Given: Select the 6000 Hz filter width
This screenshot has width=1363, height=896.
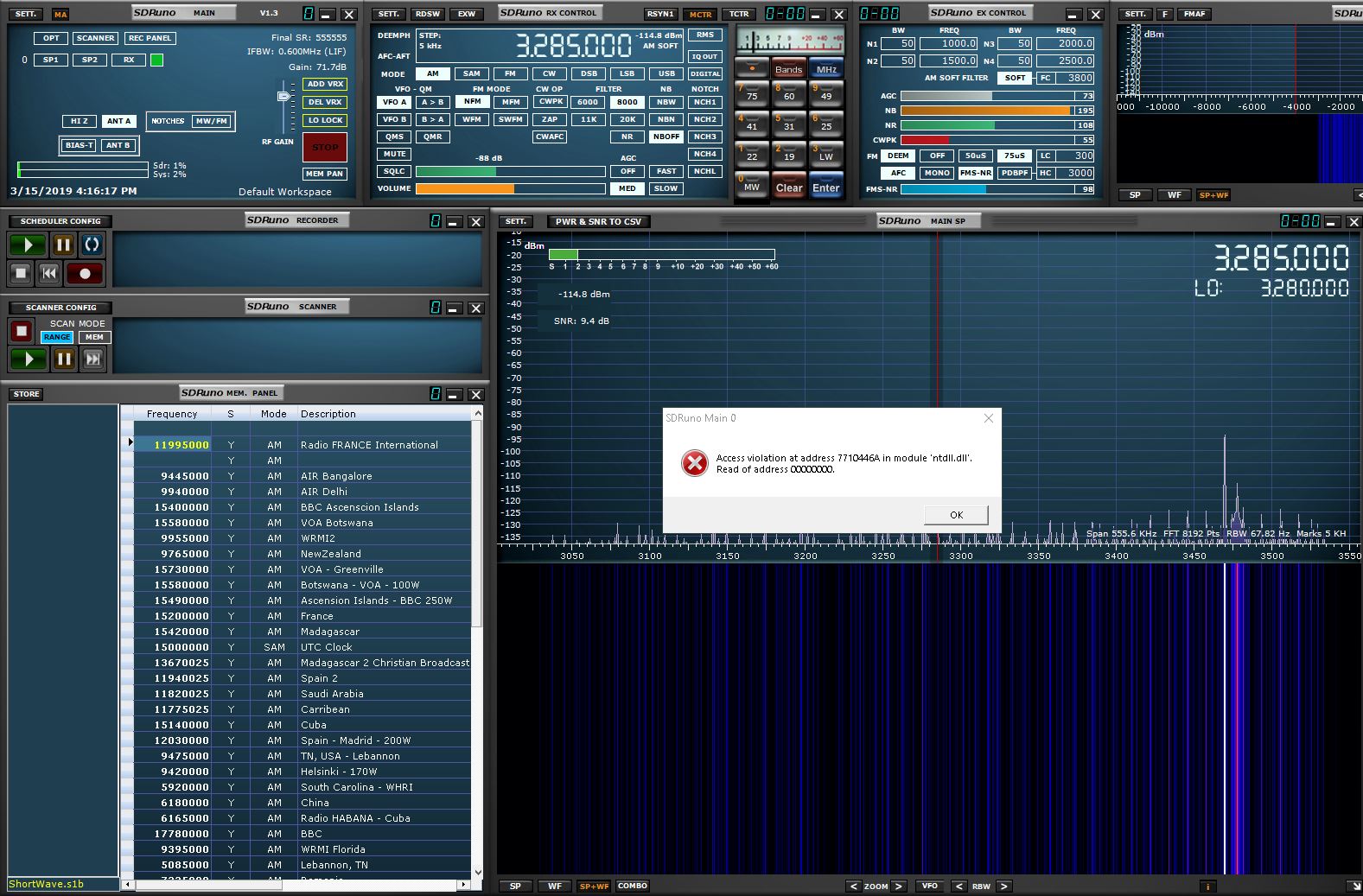Looking at the screenshot, I should (x=589, y=102).
